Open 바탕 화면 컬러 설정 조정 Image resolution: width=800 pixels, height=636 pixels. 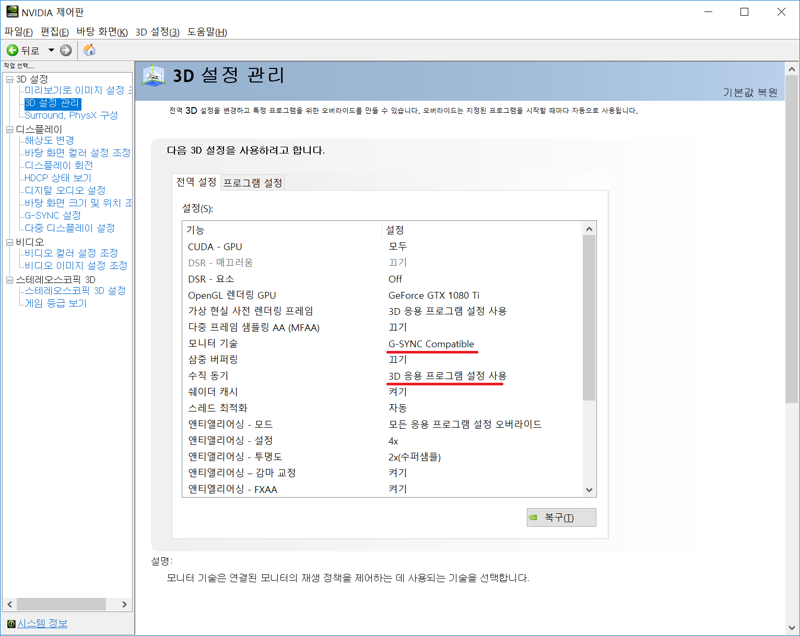pos(78,152)
